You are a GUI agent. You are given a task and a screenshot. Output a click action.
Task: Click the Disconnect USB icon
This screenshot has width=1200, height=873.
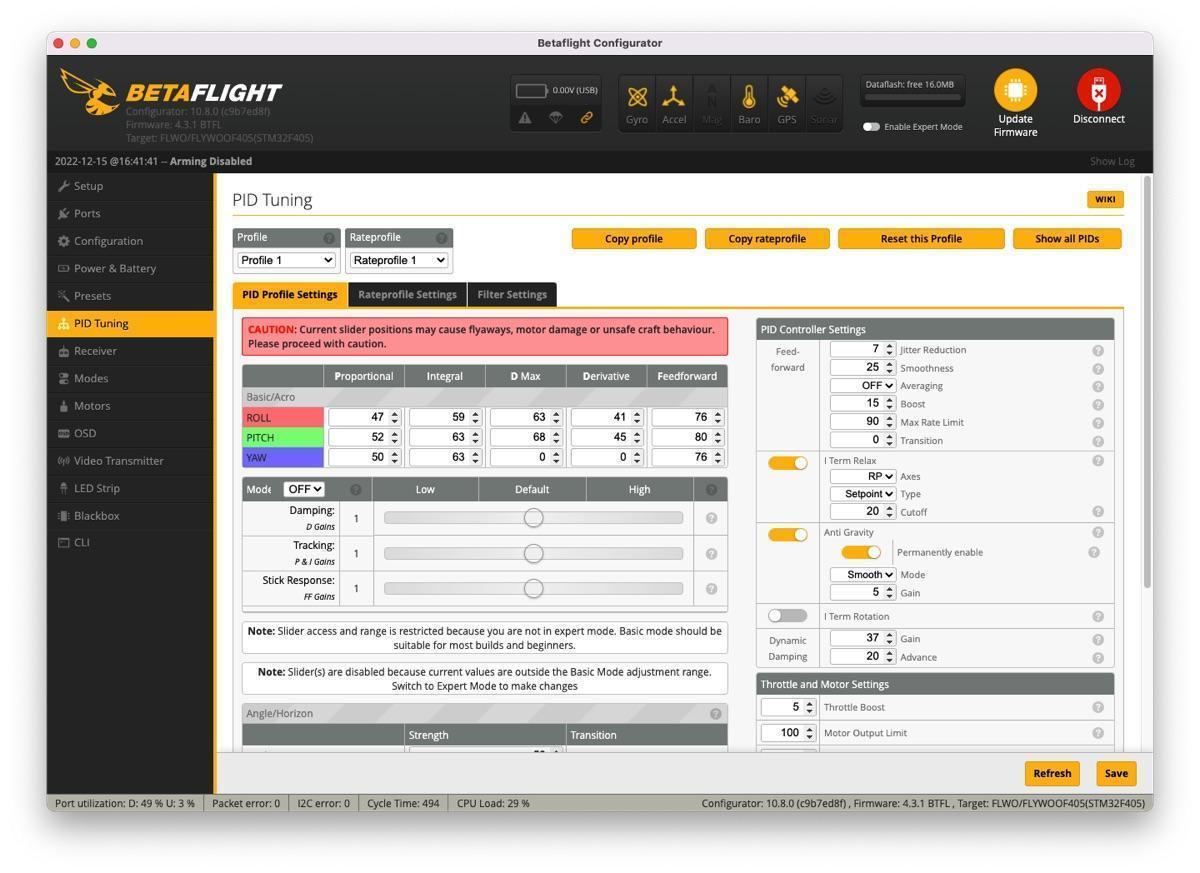[x=1098, y=90]
